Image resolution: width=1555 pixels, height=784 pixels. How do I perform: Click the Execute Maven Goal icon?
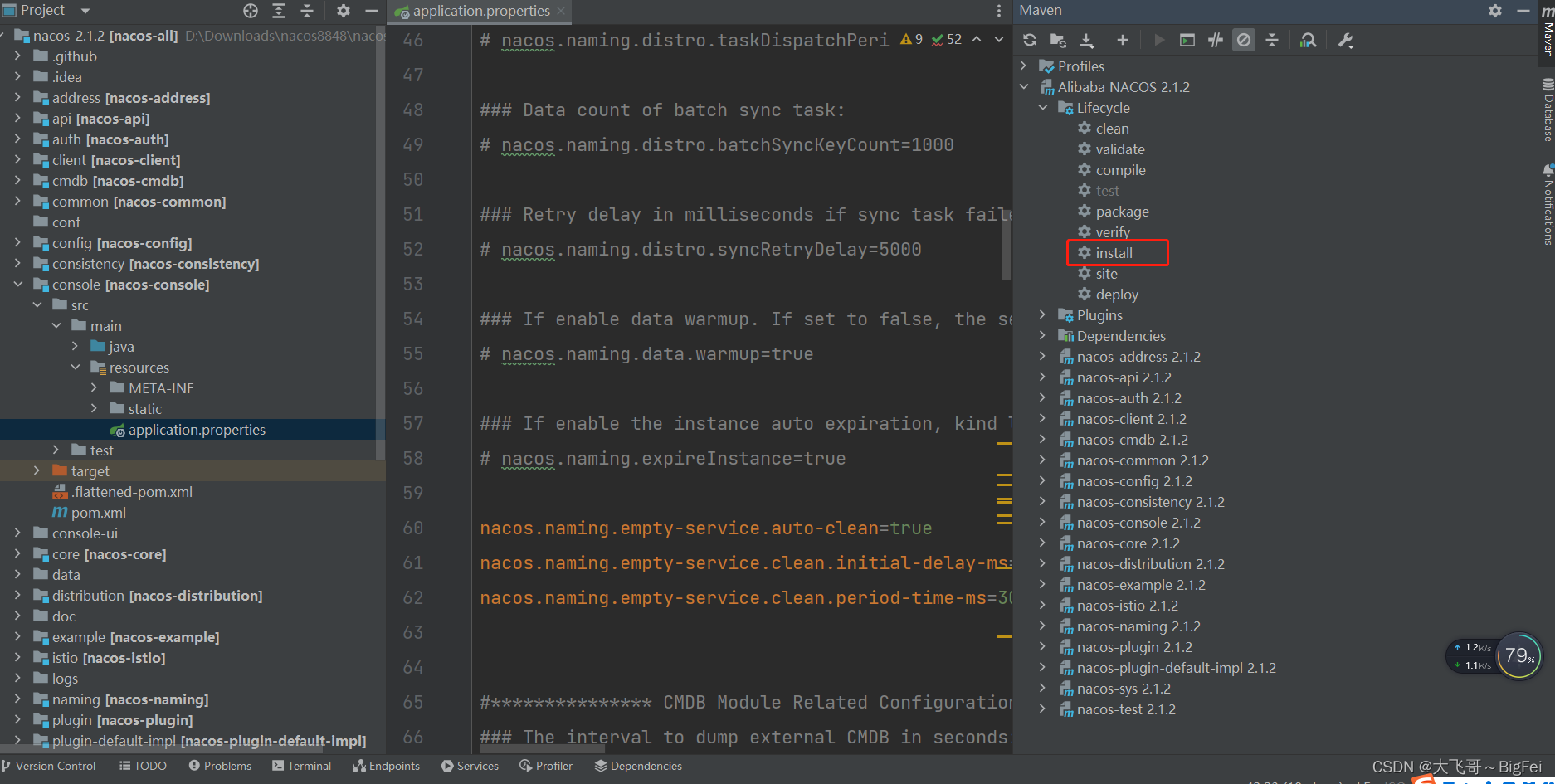coord(1187,40)
